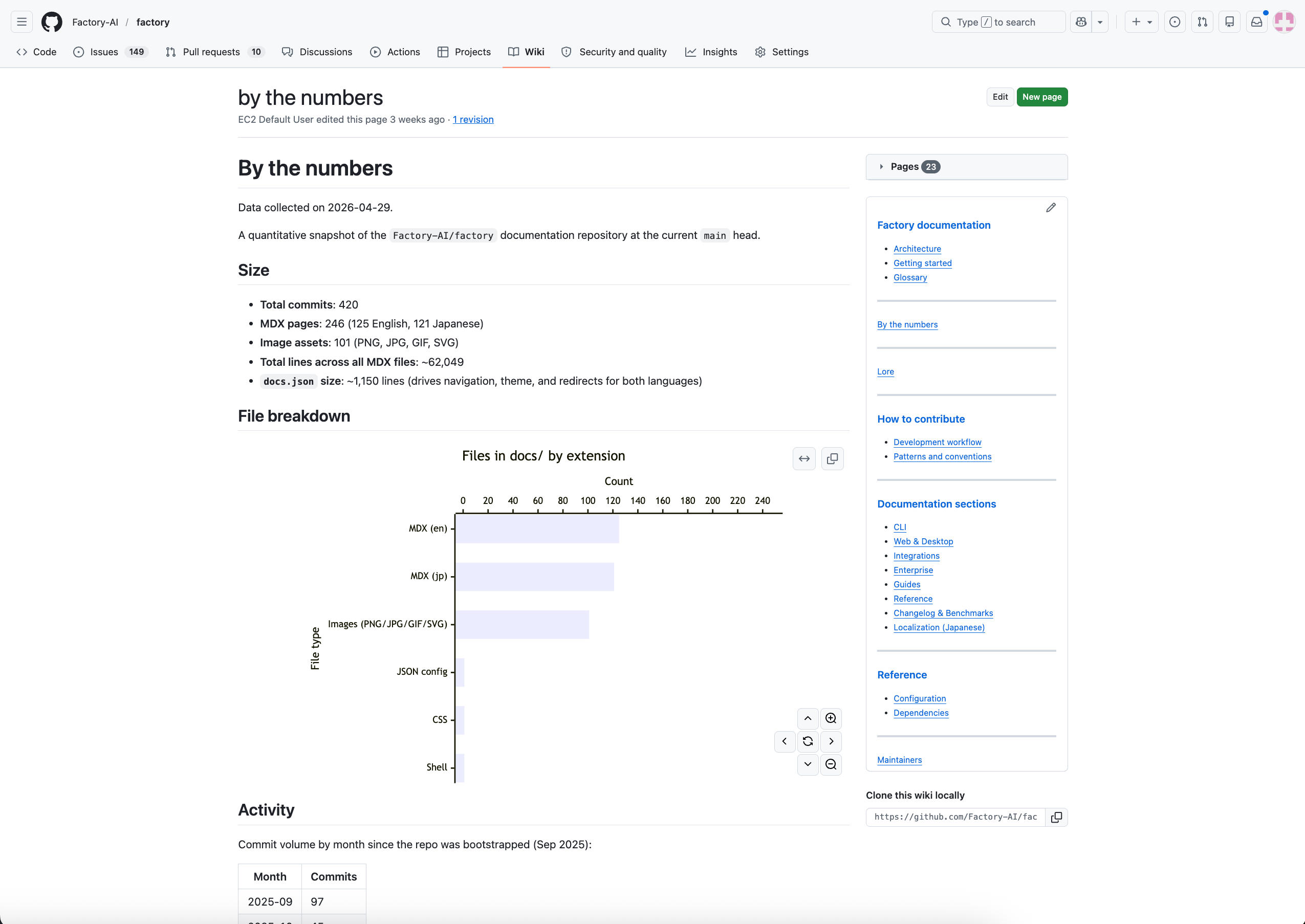Open Security and quality tab

coord(614,52)
